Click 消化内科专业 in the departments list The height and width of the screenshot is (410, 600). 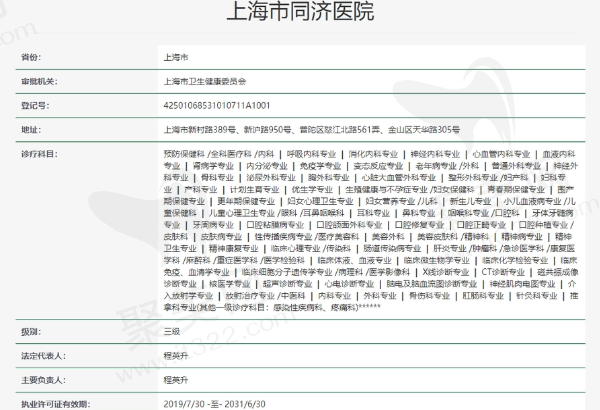click(373, 154)
